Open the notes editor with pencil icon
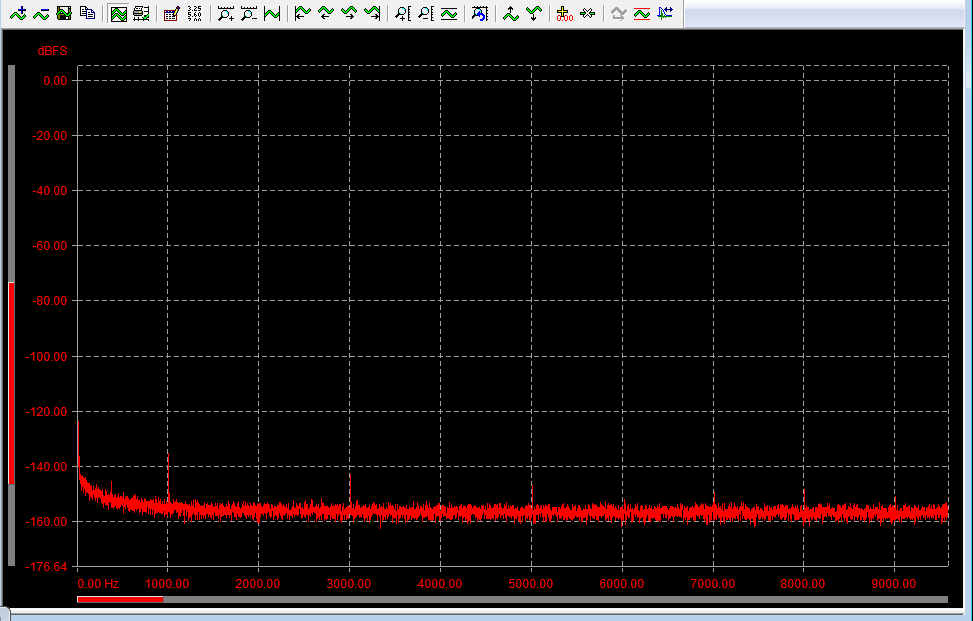 (171, 13)
